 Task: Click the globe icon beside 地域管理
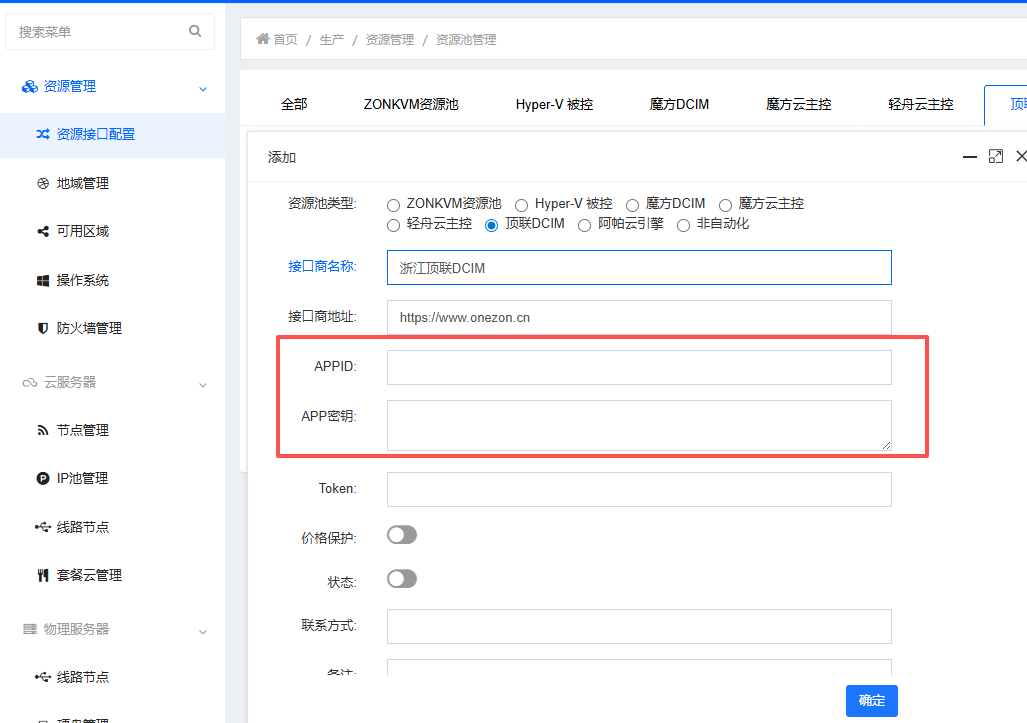[x=43, y=183]
